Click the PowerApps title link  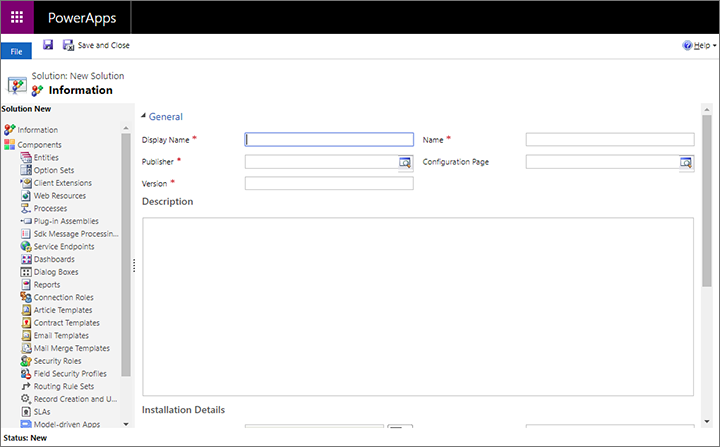pos(82,17)
